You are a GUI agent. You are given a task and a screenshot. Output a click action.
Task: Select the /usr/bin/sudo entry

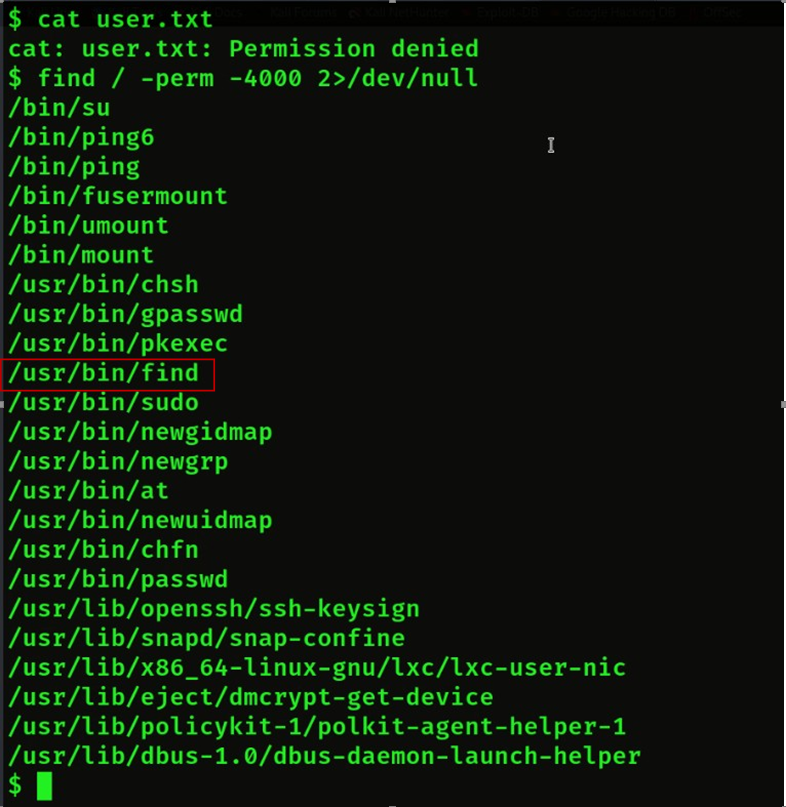click(x=104, y=403)
